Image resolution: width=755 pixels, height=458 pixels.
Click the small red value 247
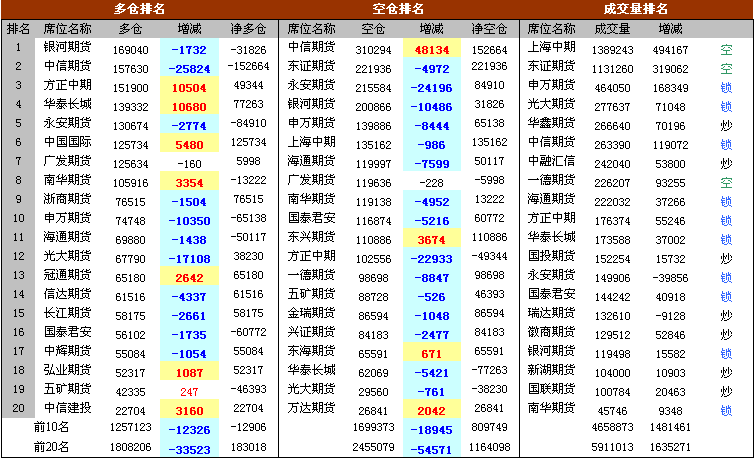[189, 392]
